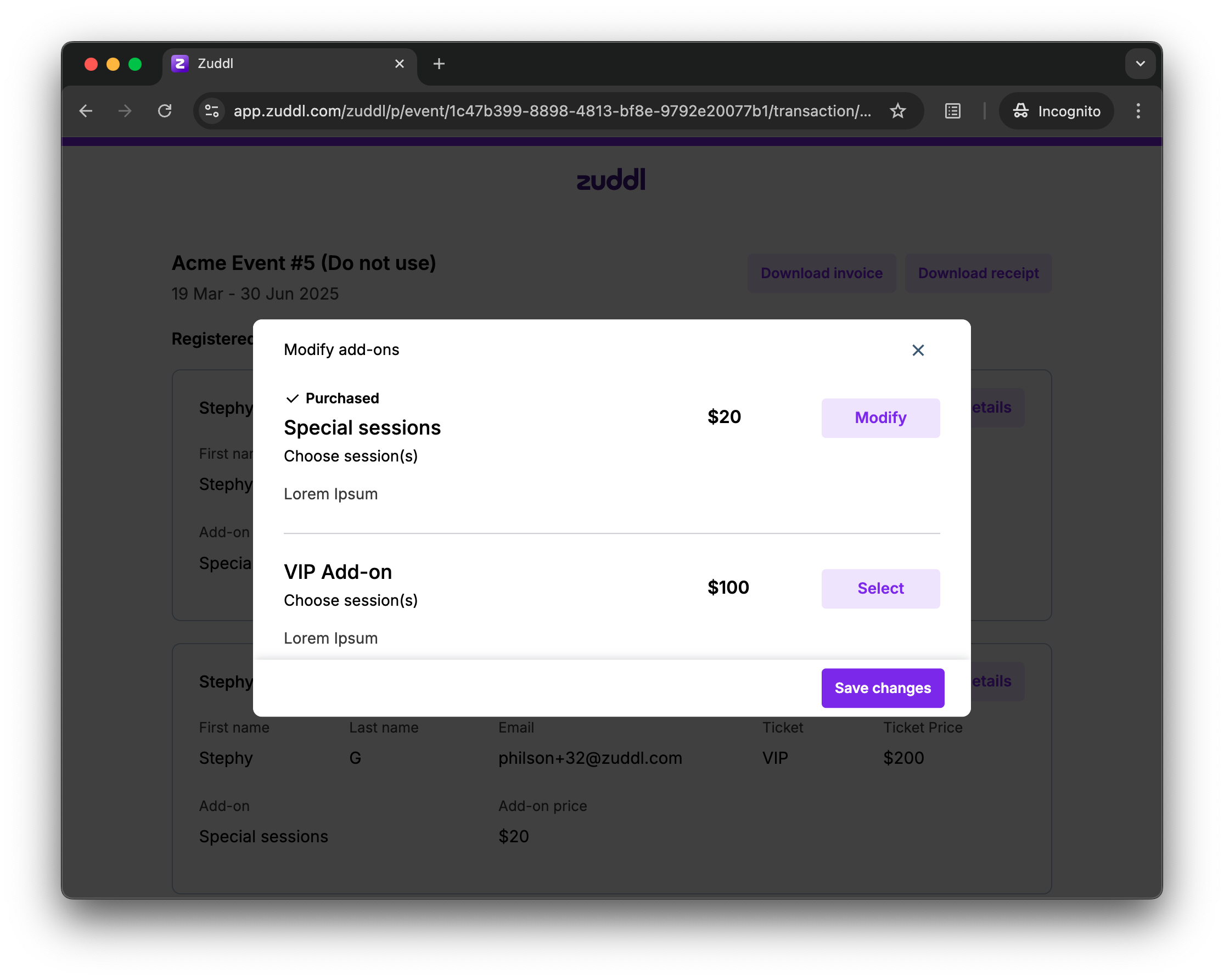1224x980 pixels.
Task: Open Chrome three-dot menu
Action: point(1138,111)
